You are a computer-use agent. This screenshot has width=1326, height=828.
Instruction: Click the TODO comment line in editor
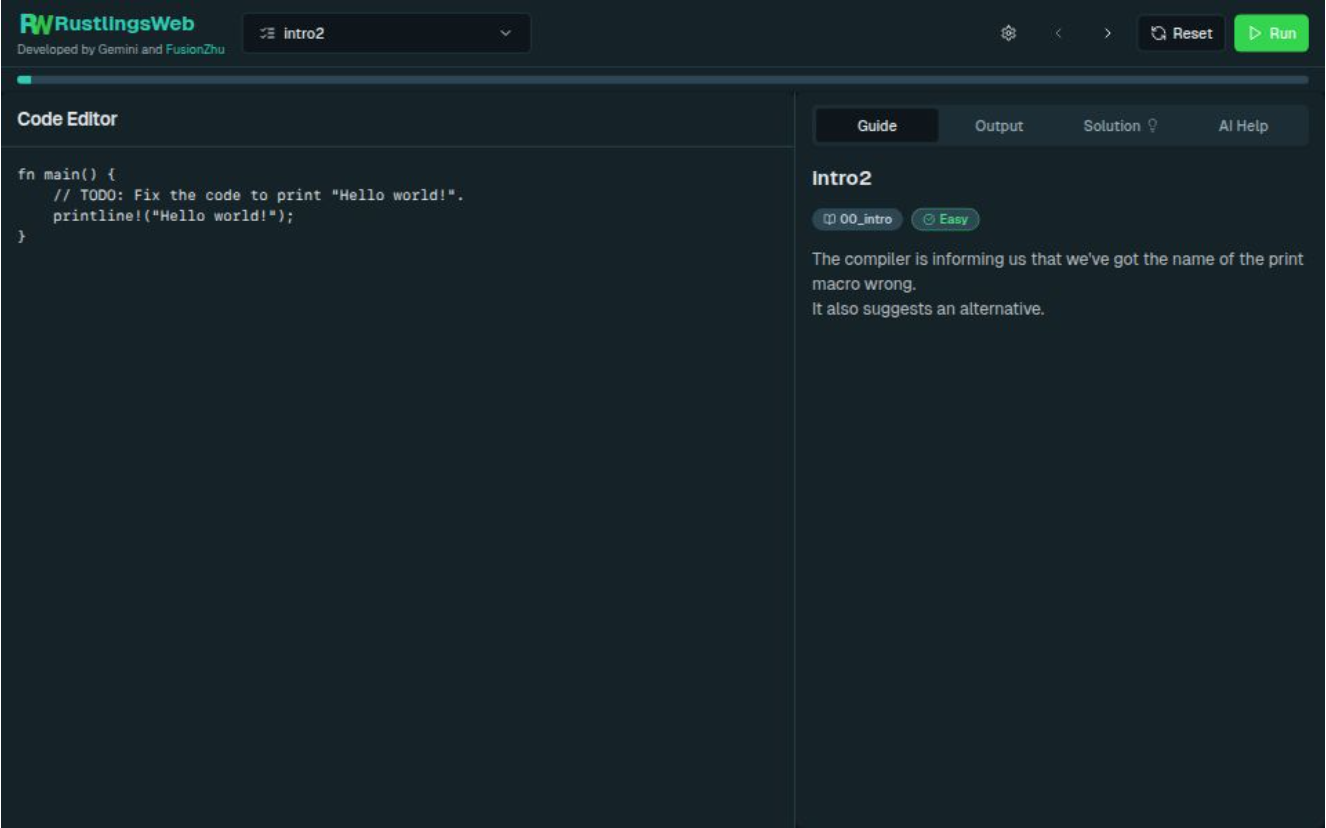click(258, 195)
